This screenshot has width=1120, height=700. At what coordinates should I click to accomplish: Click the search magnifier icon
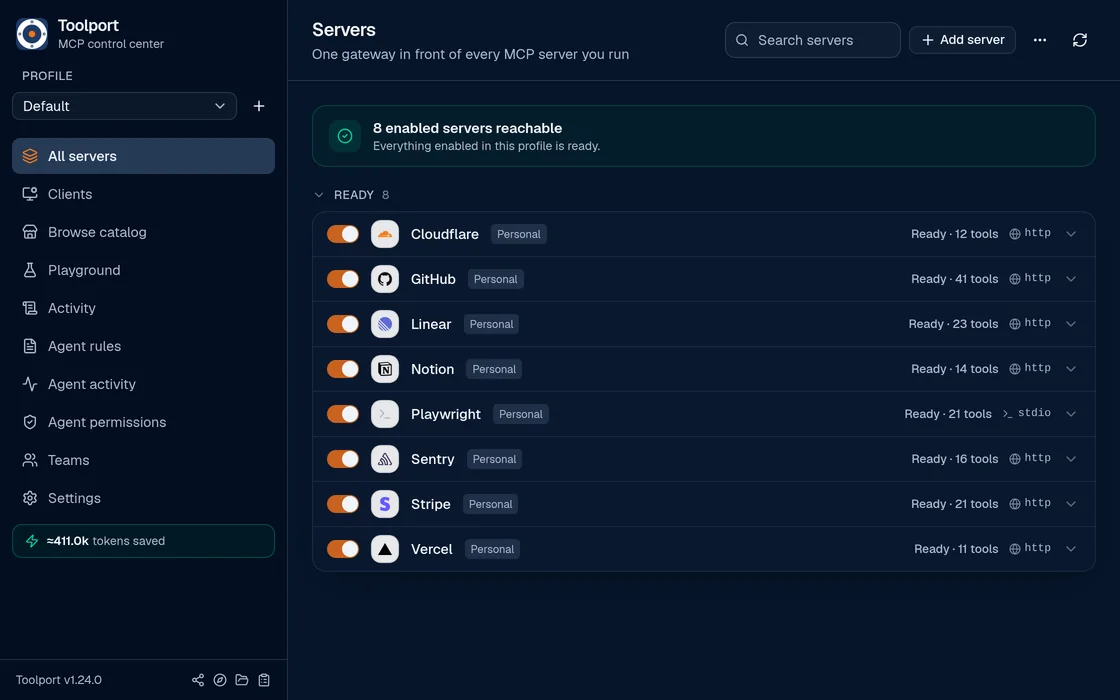pyautogui.click(x=742, y=40)
